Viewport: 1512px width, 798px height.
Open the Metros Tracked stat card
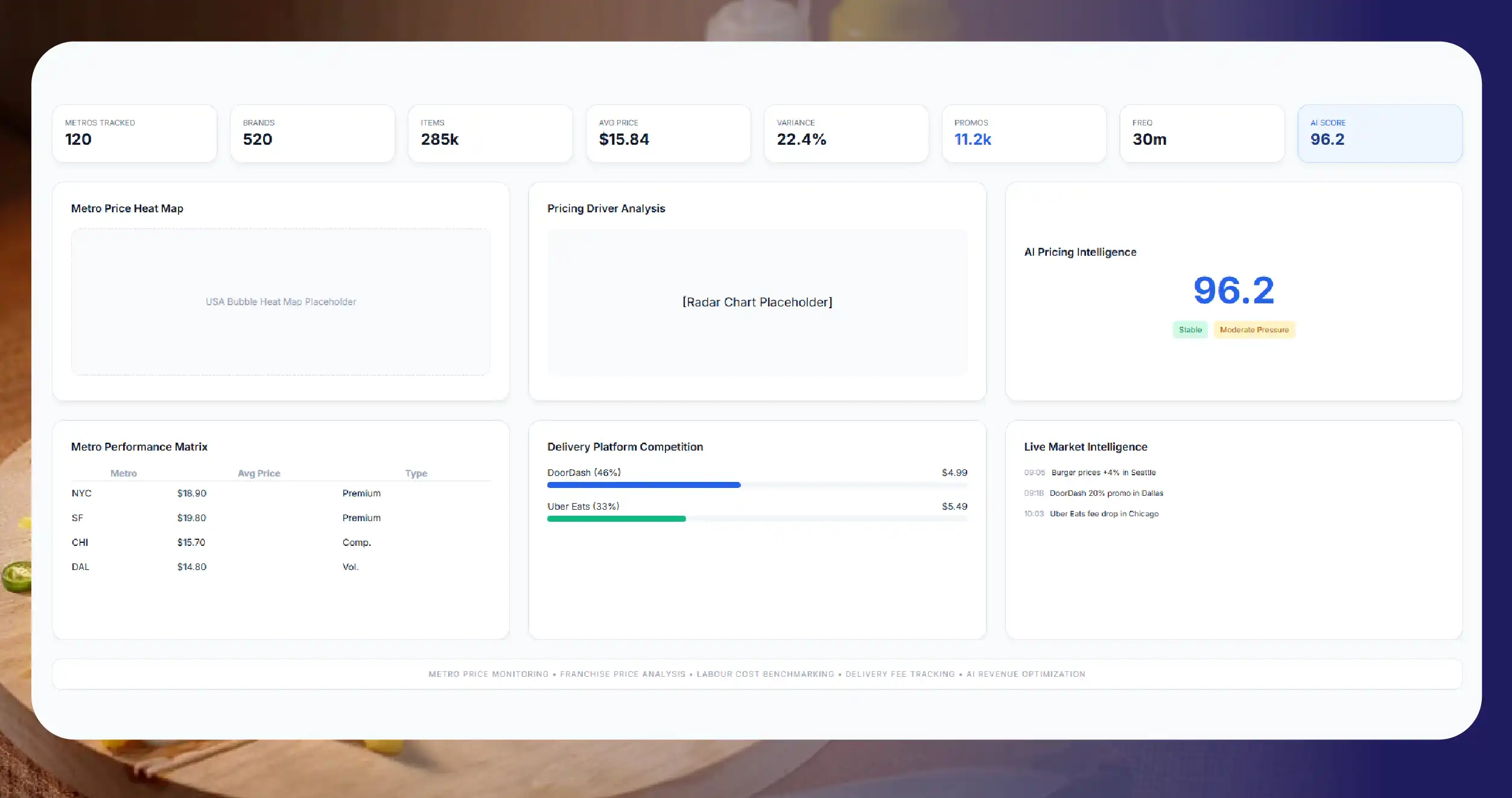point(135,133)
